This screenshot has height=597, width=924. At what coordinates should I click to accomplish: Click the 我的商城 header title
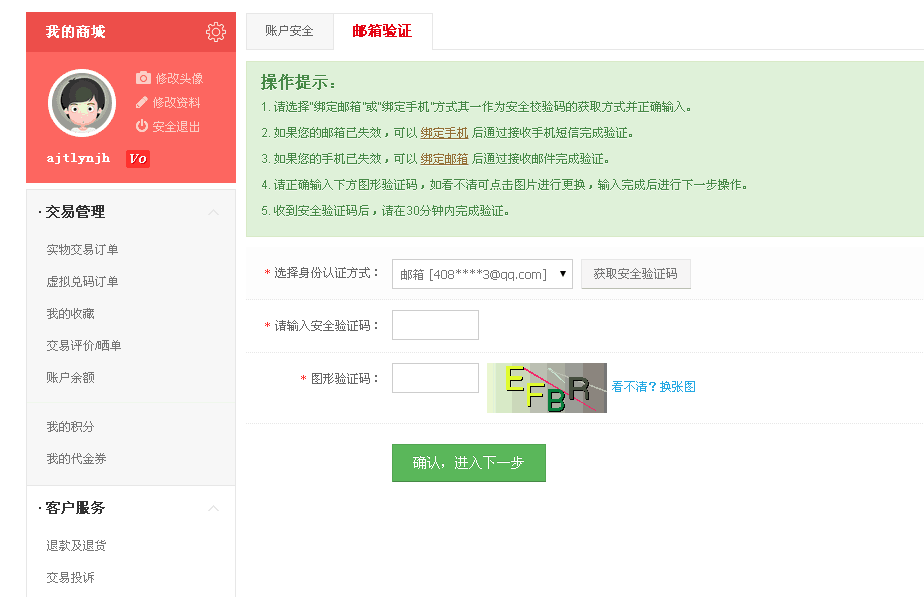point(75,31)
